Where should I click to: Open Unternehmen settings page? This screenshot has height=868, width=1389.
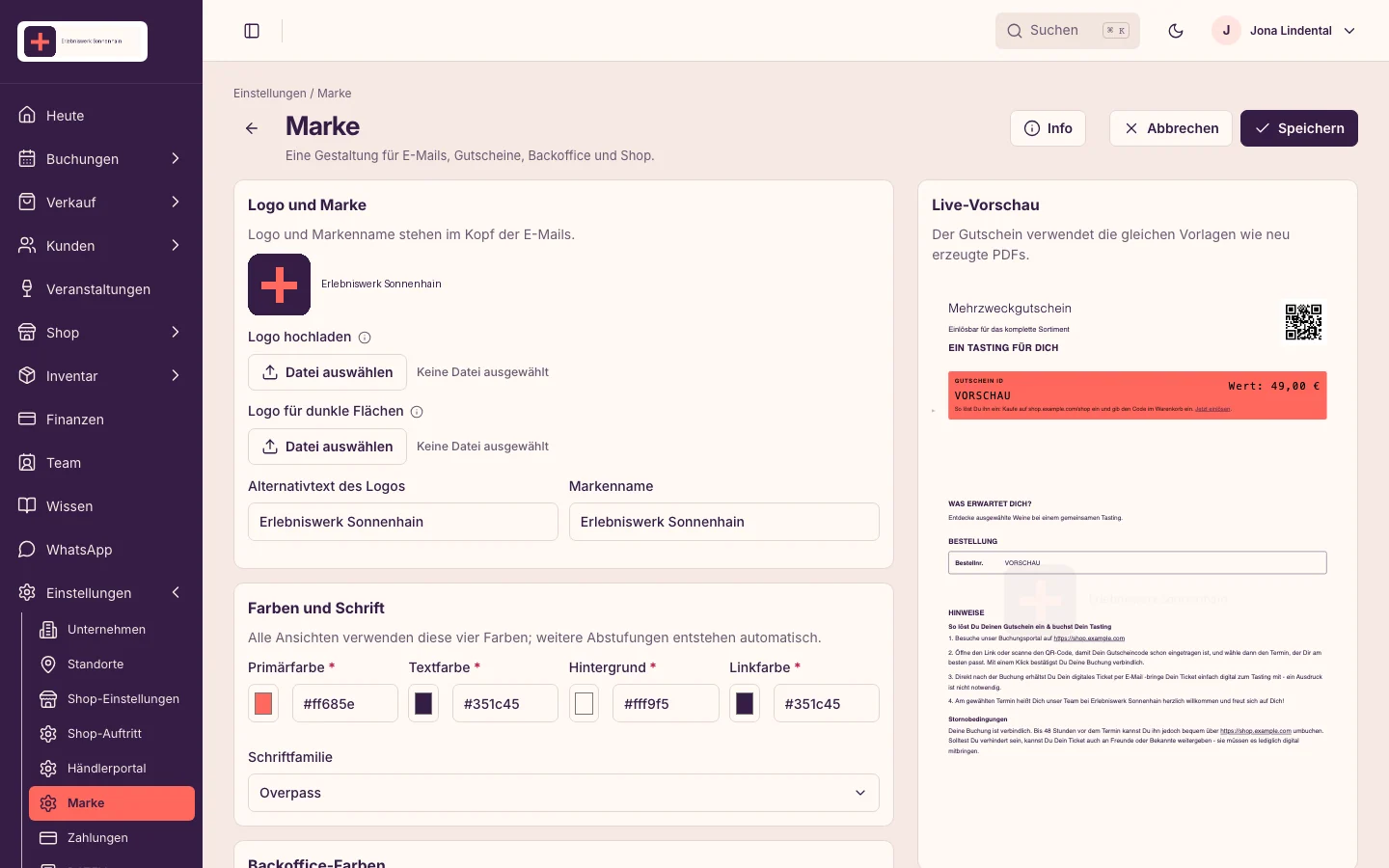[x=112, y=630]
